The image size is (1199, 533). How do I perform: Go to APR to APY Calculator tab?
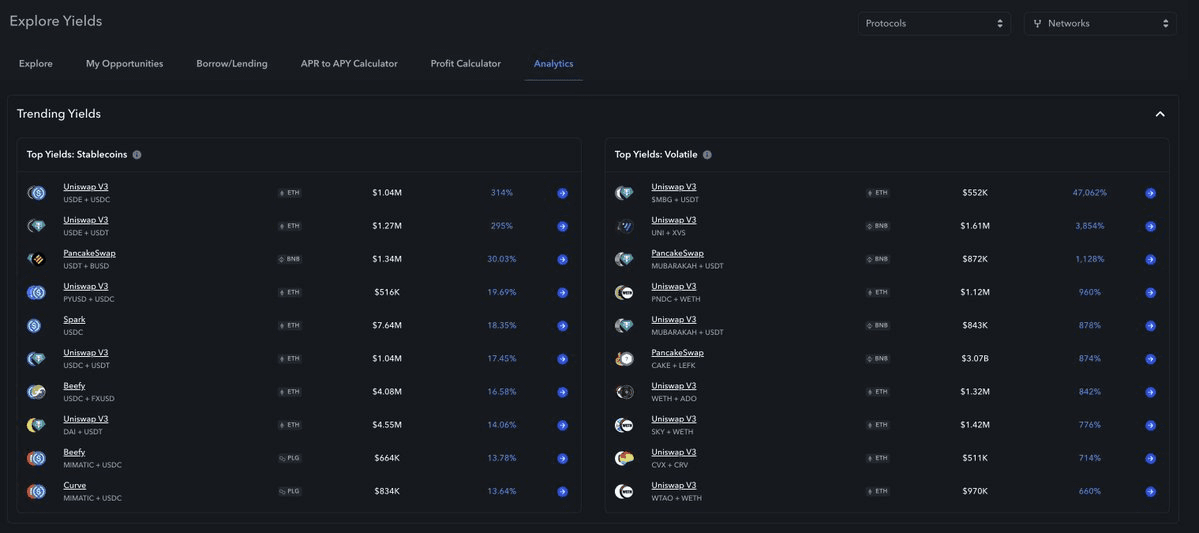[x=349, y=64]
